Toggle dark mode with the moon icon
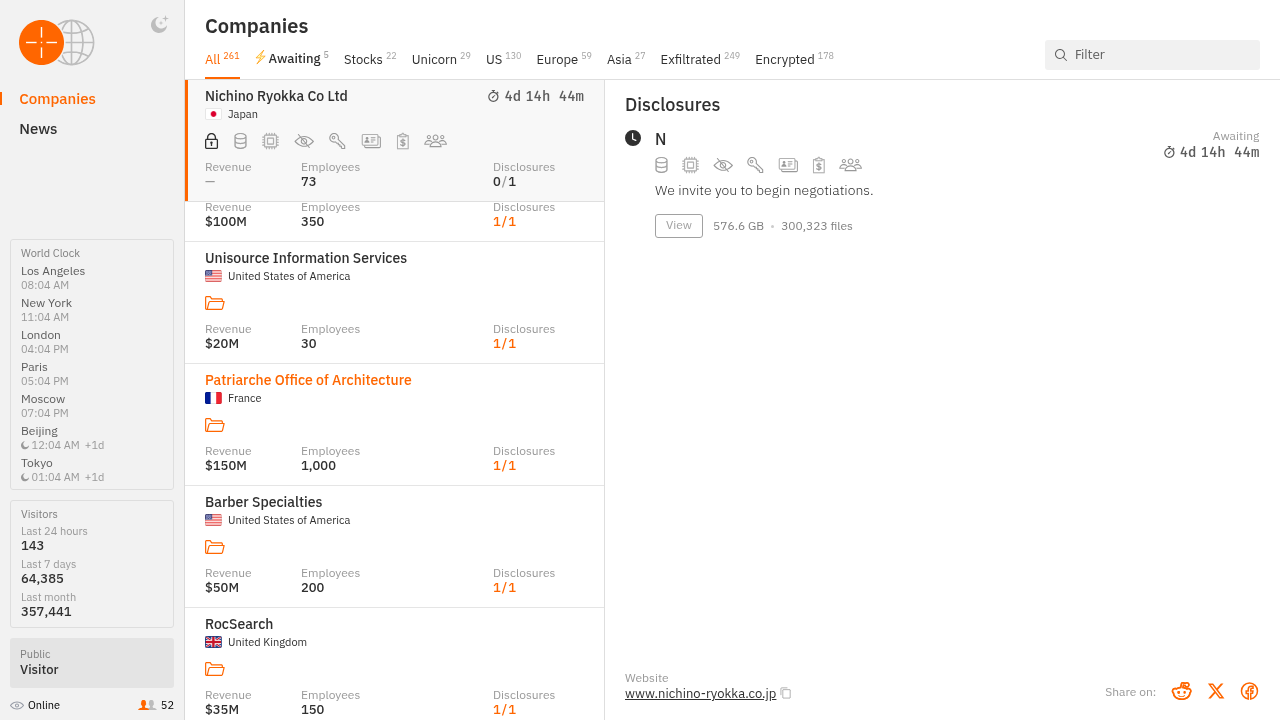This screenshot has height=720, width=1280. [159, 25]
